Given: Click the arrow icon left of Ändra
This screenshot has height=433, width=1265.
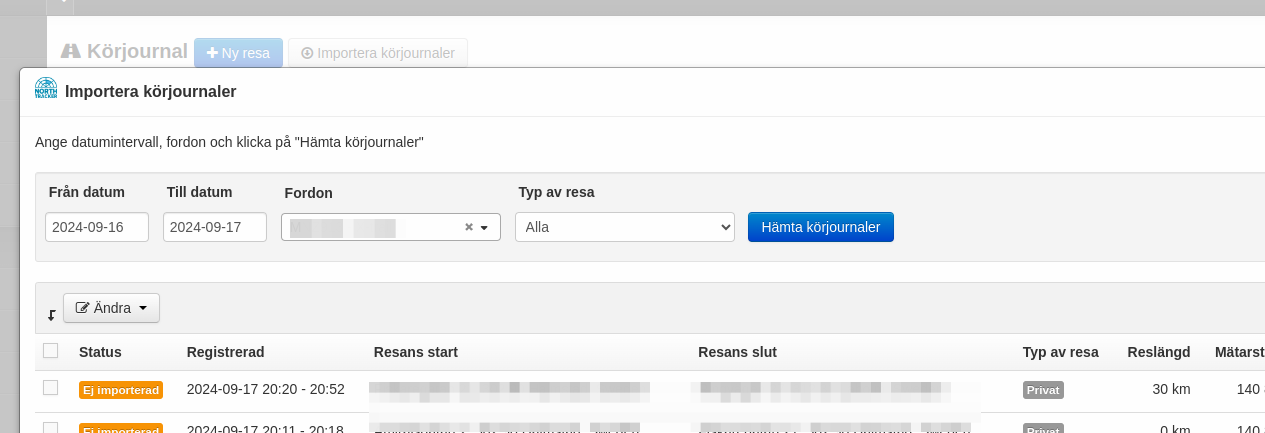Looking at the screenshot, I should click(x=51, y=315).
